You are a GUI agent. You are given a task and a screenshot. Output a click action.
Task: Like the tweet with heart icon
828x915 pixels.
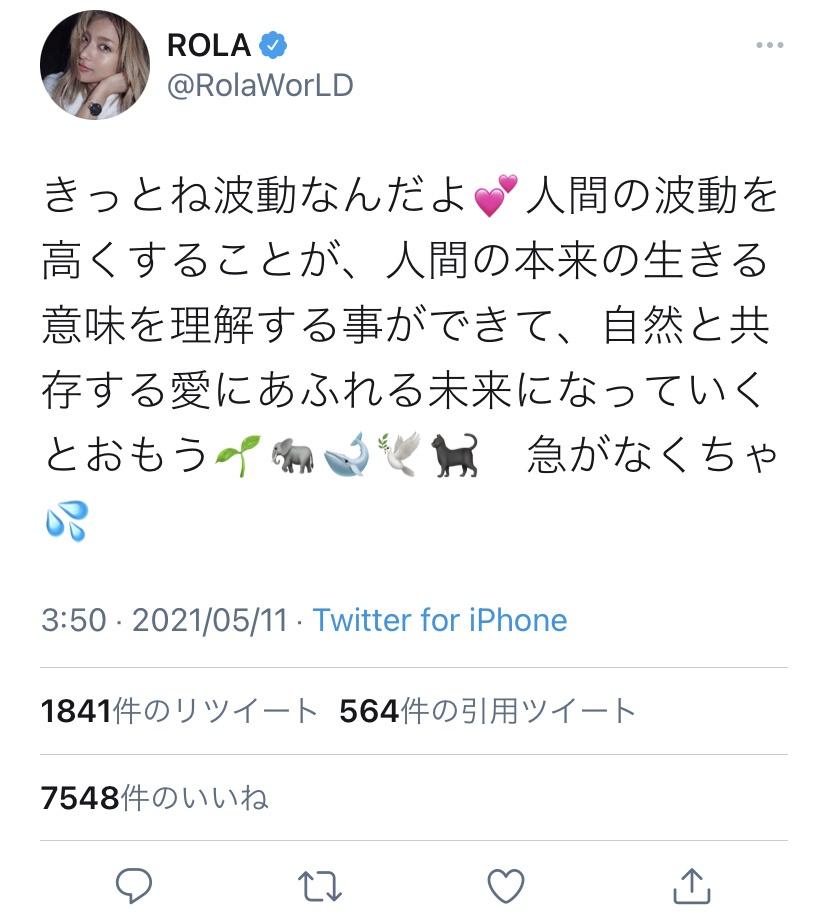(x=505, y=886)
